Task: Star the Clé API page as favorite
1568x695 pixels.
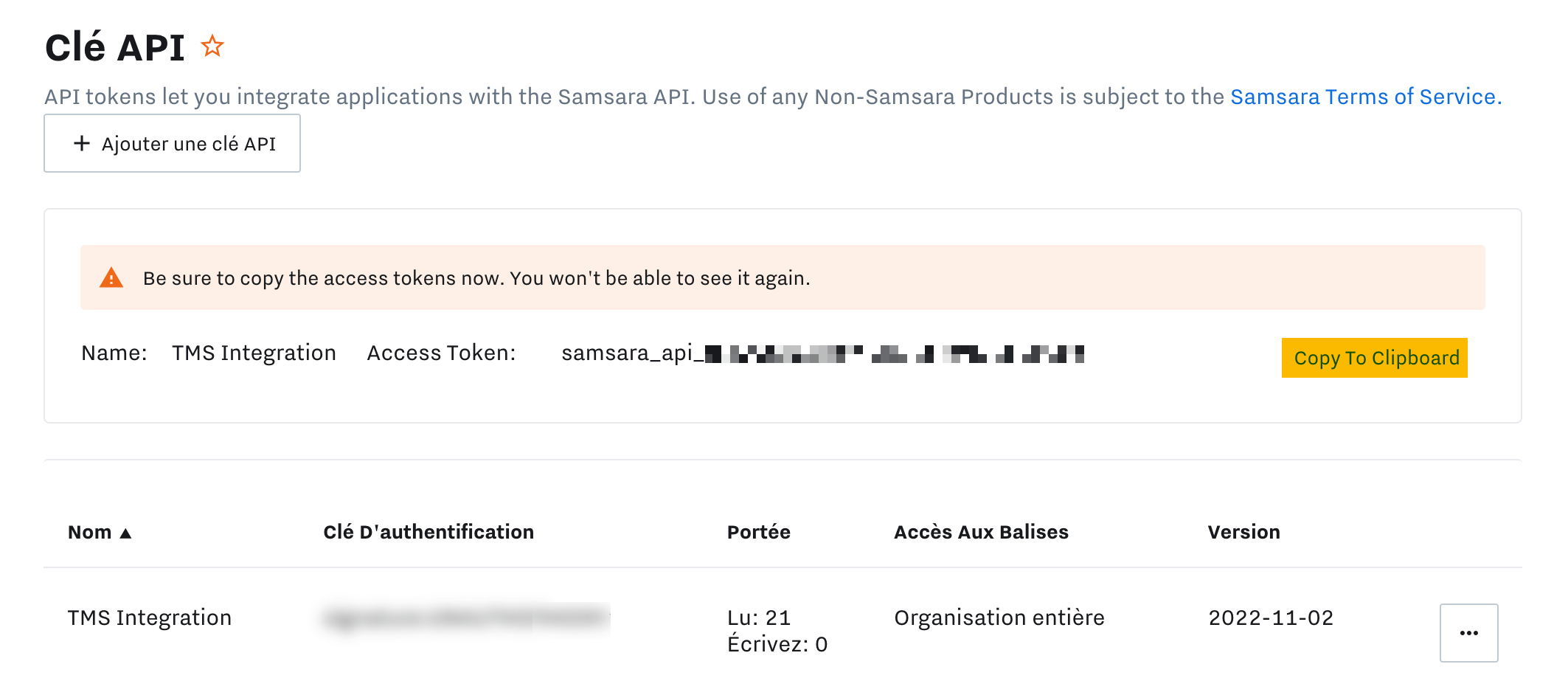Action: pyautogui.click(x=212, y=46)
